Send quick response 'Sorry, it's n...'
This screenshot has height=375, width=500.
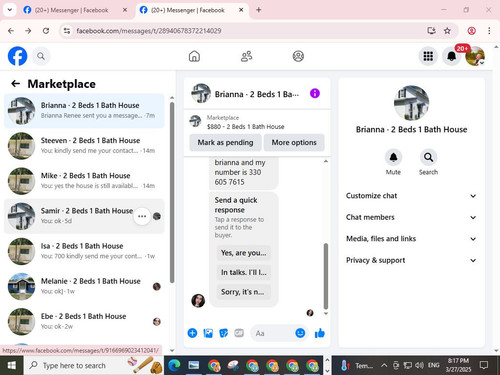pyautogui.click(x=244, y=292)
